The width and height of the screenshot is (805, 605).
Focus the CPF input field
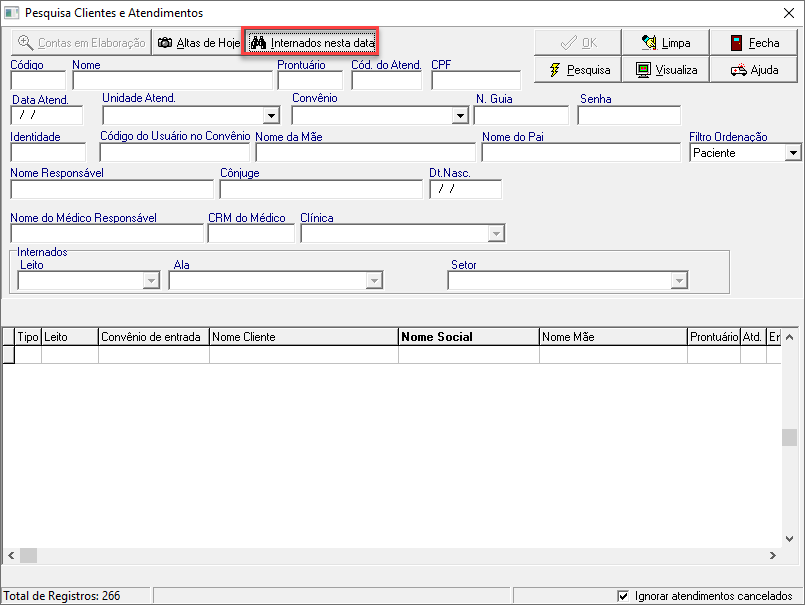pos(476,81)
